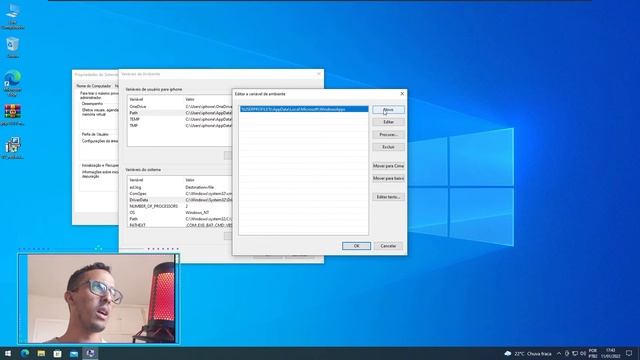Open the taskbar clock and date
This screenshot has height=360, width=640.
[611, 353]
